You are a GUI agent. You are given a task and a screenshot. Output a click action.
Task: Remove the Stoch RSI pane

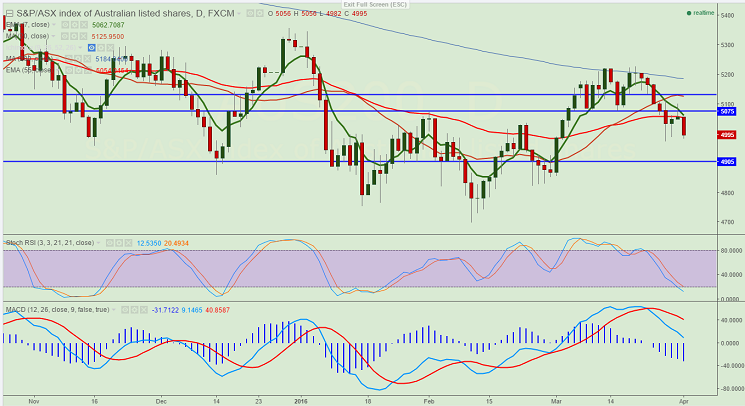pos(128,243)
